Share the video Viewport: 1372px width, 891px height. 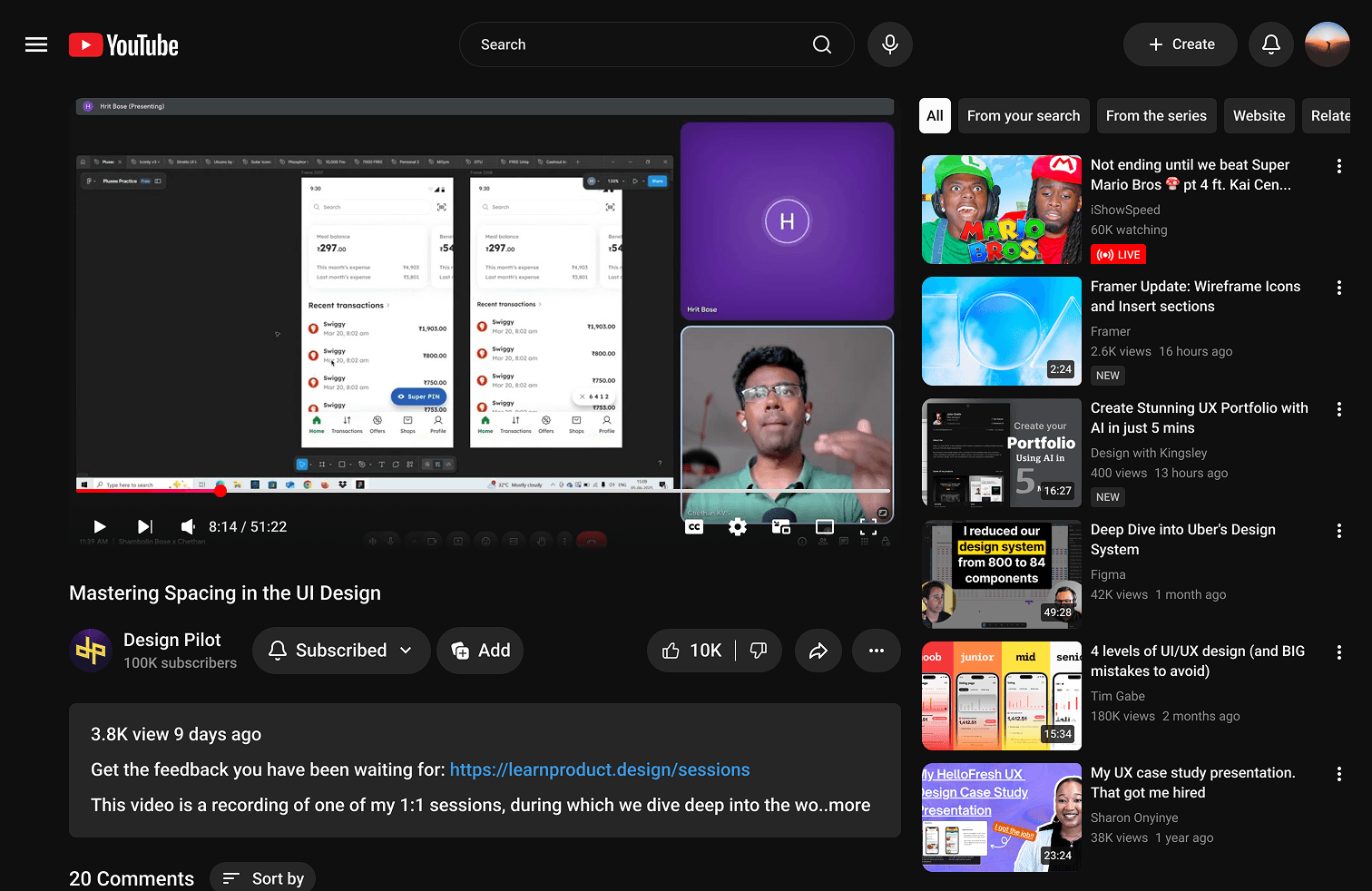pos(818,651)
